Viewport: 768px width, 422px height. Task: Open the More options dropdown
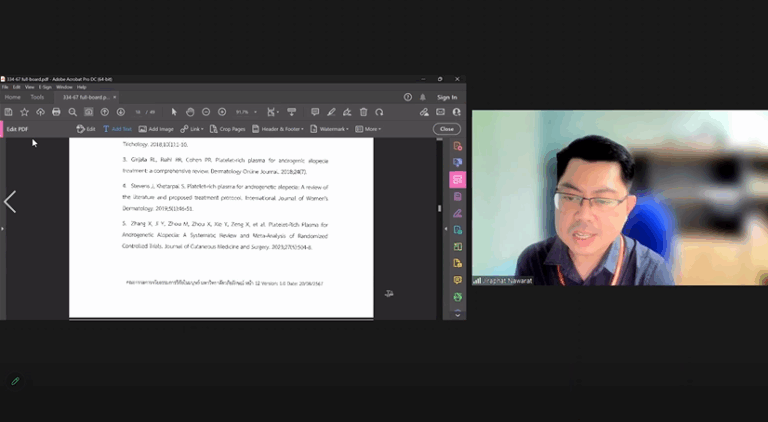pos(369,129)
